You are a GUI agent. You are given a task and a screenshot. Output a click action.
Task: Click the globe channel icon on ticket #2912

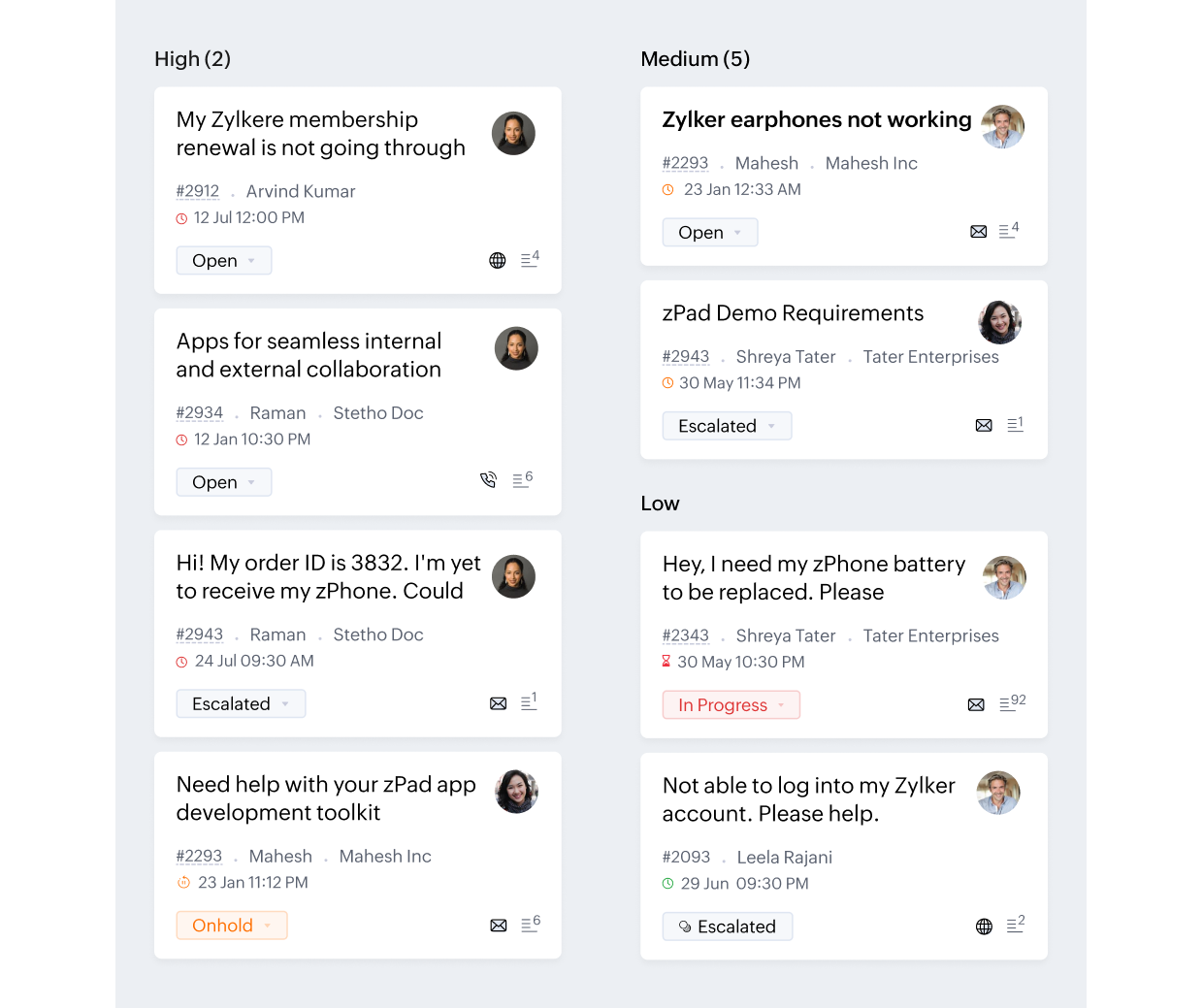[x=498, y=260]
